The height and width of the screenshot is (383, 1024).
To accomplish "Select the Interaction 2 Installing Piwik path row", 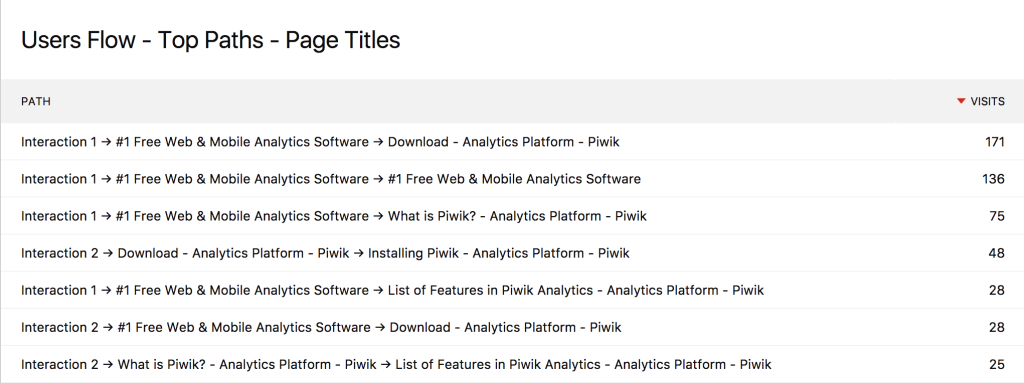I will point(512,253).
